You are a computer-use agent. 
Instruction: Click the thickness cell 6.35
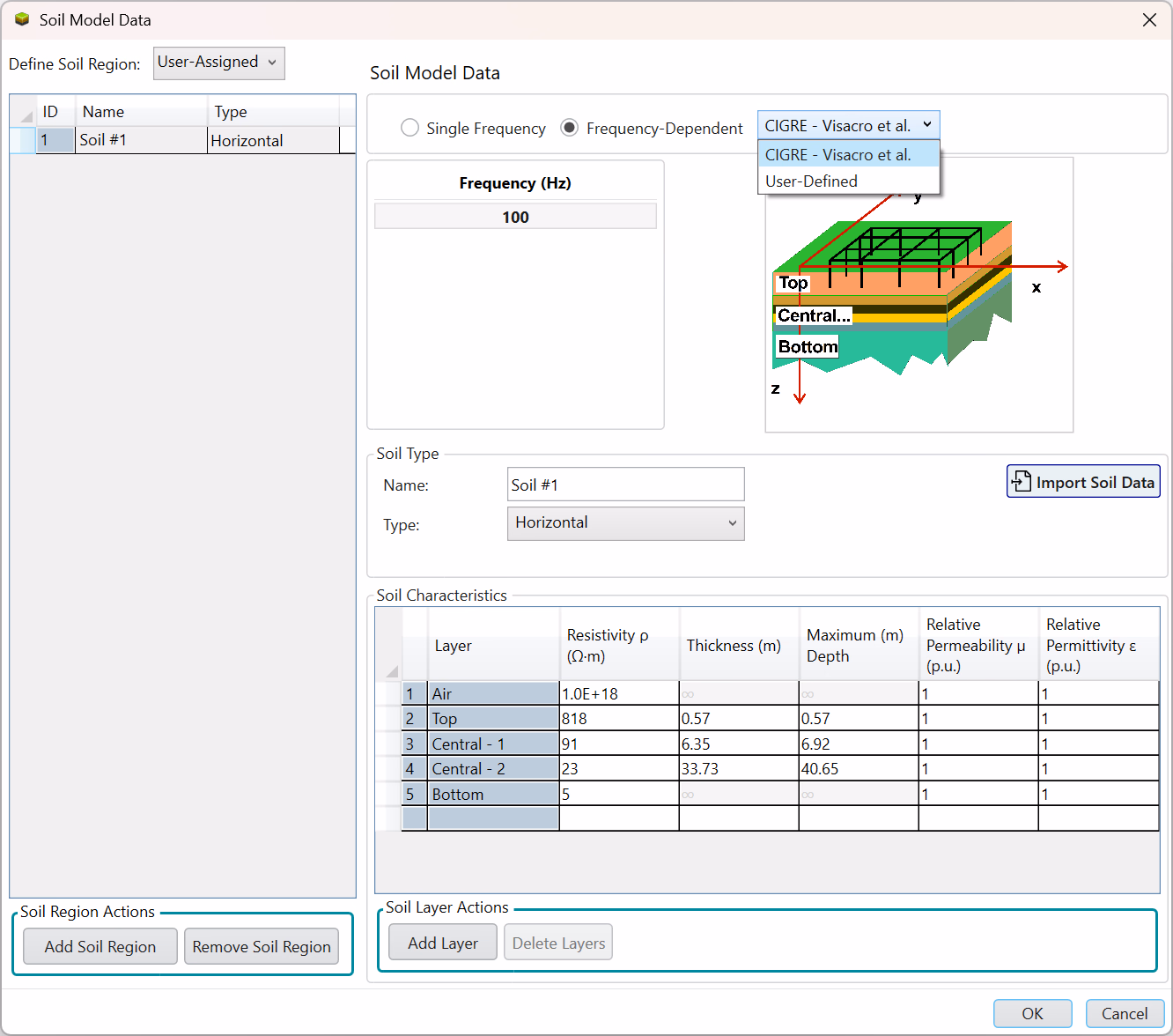[x=739, y=744]
